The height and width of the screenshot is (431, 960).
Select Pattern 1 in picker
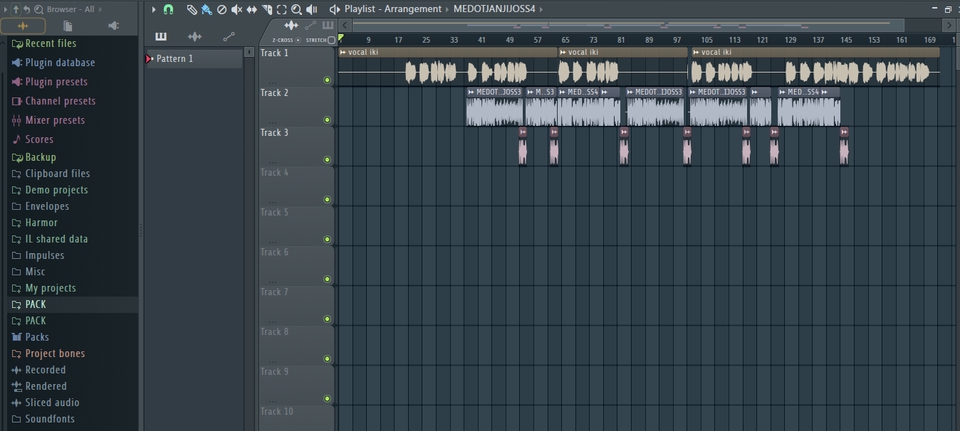click(x=194, y=59)
